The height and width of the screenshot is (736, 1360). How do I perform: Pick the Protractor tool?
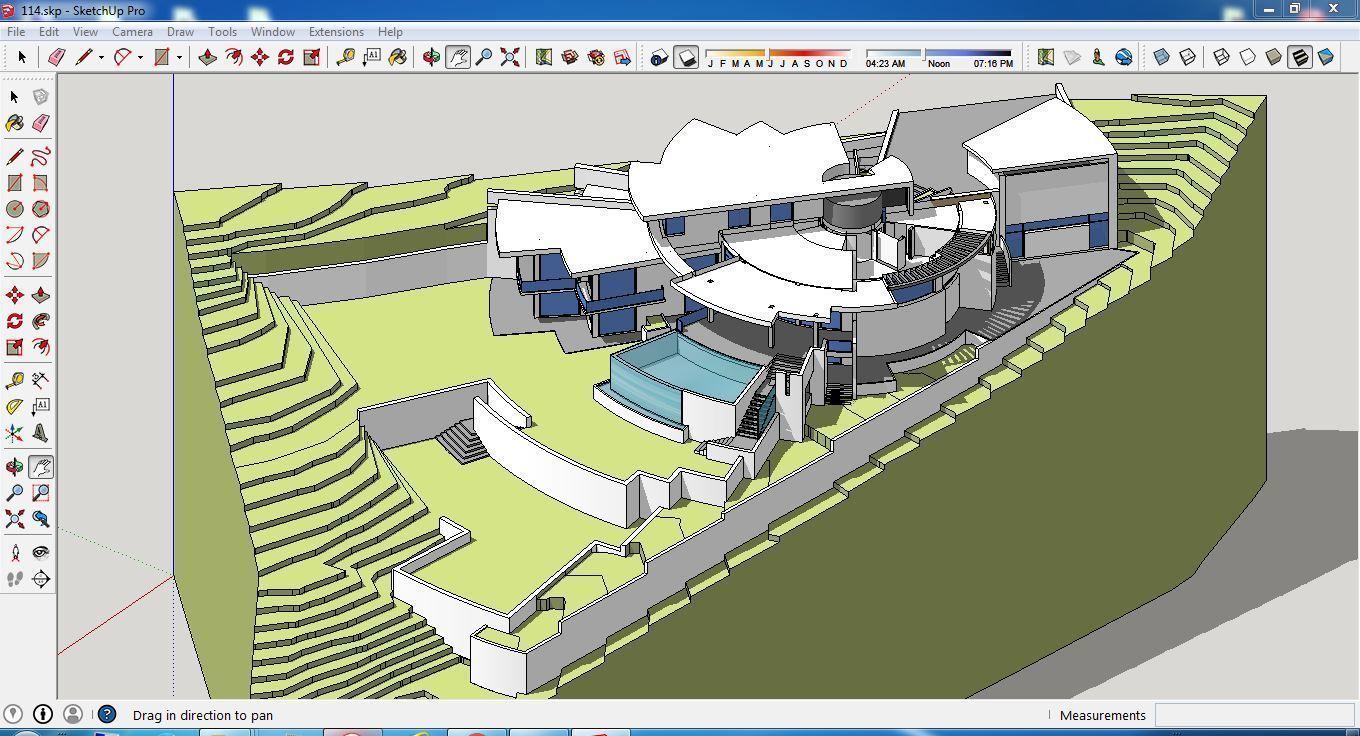coord(15,407)
